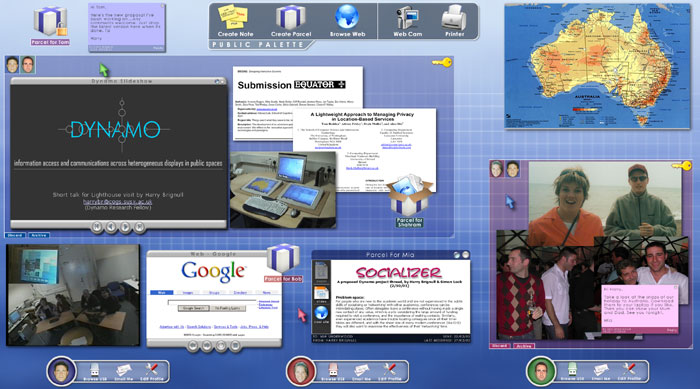Click the email link on the Dynamo slide
This screenshot has width=700, height=389.
click(117, 201)
